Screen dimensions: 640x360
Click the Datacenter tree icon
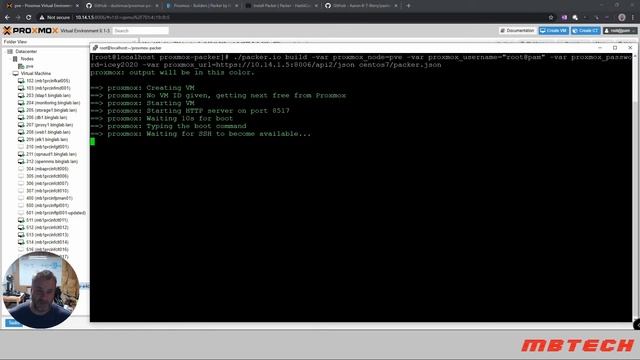click(10, 51)
